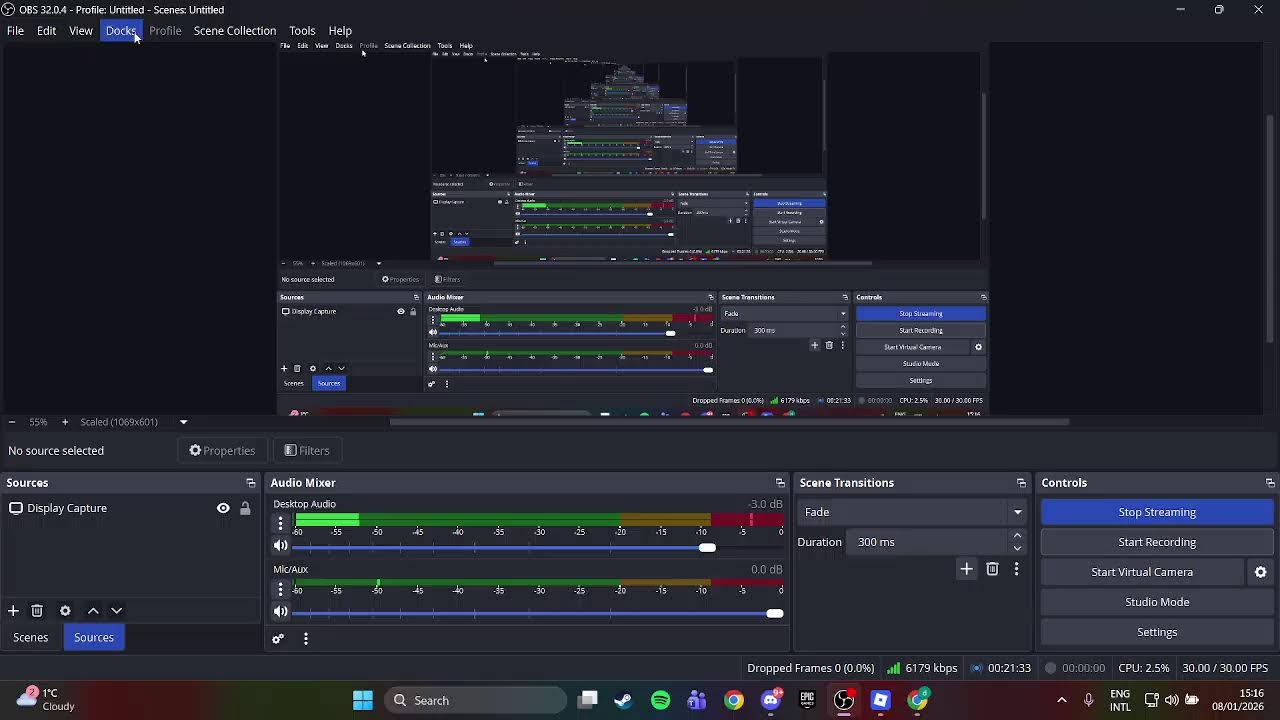Open the Help menu
The width and height of the screenshot is (1280, 720).
click(340, 31)
